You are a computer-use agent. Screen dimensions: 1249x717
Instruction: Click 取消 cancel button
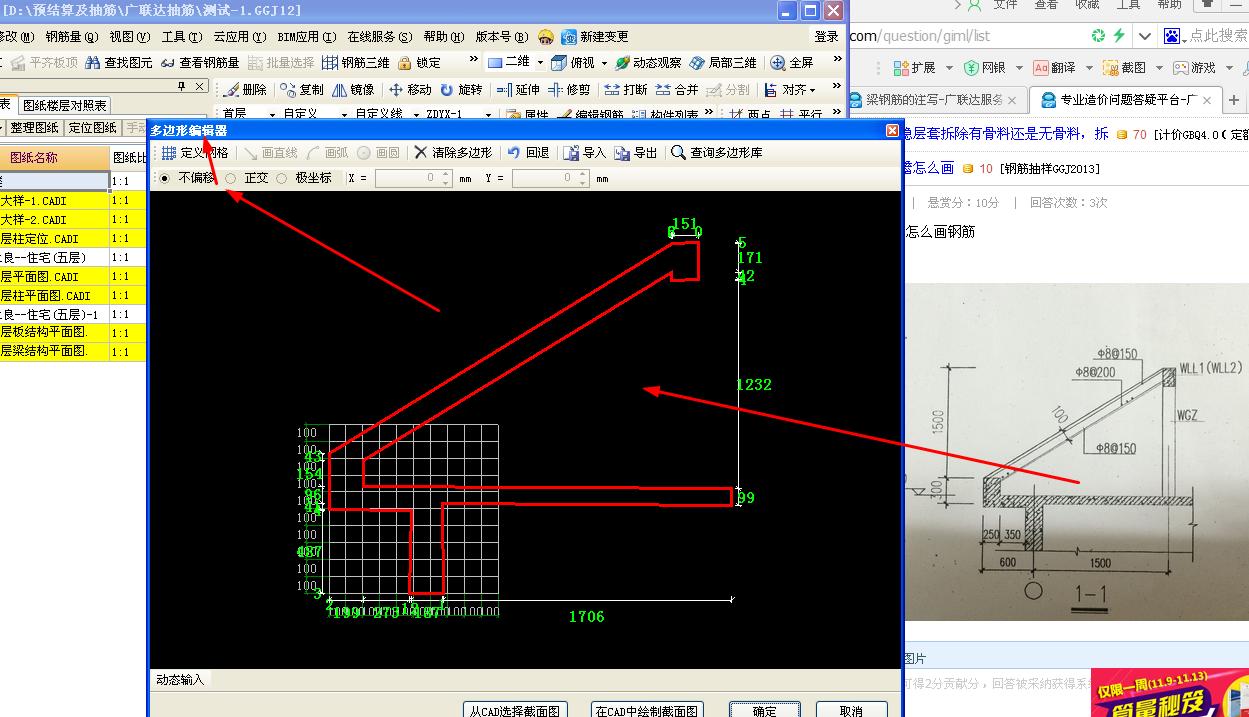click(852, 709)
